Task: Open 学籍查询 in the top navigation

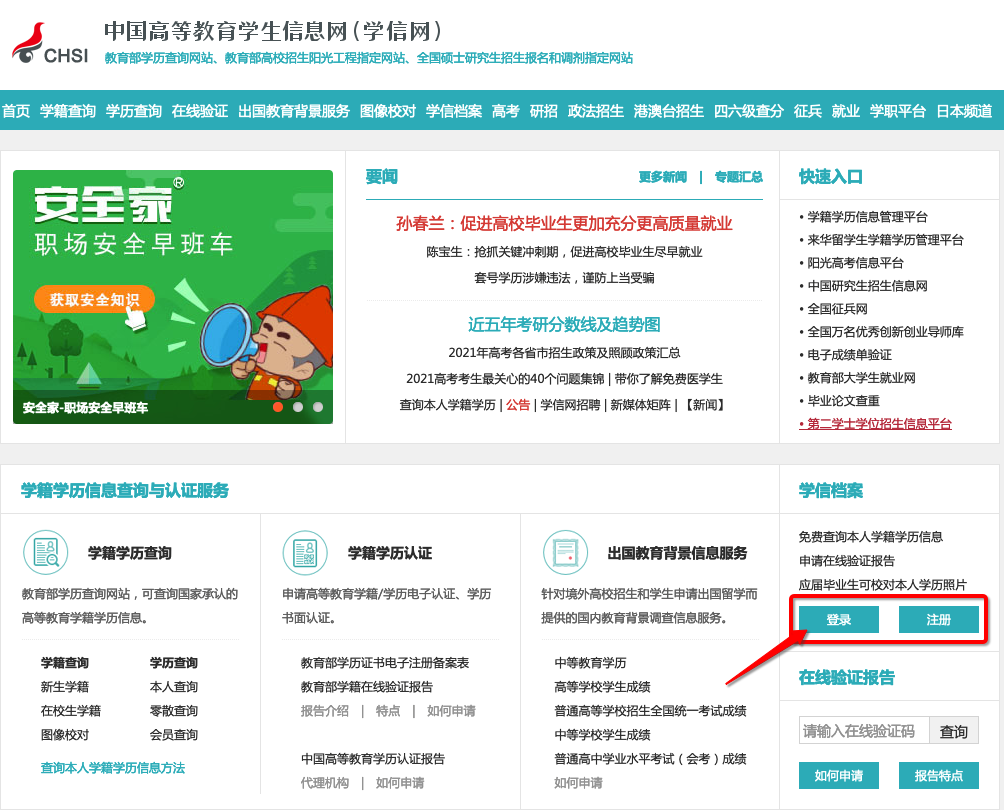Action: [x=68, y=111]
